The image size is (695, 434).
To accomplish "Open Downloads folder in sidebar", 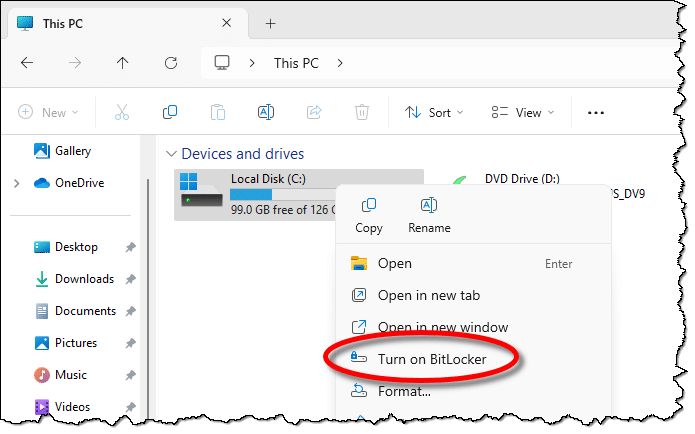I will 84,279.
